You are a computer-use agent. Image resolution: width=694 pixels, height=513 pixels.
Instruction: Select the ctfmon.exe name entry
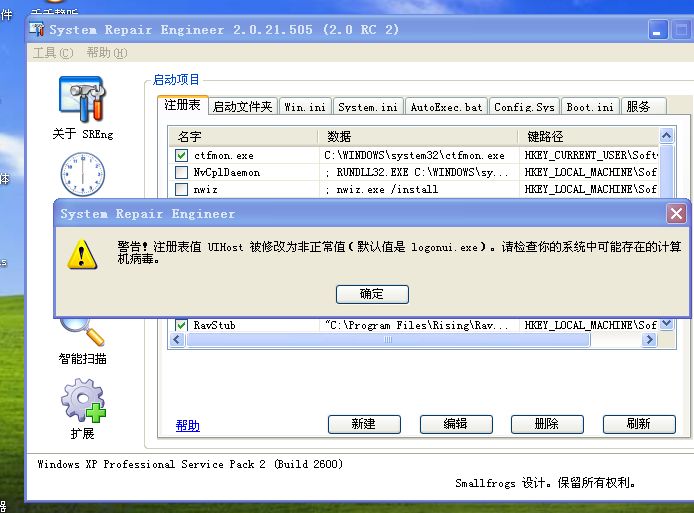(224, 155)
